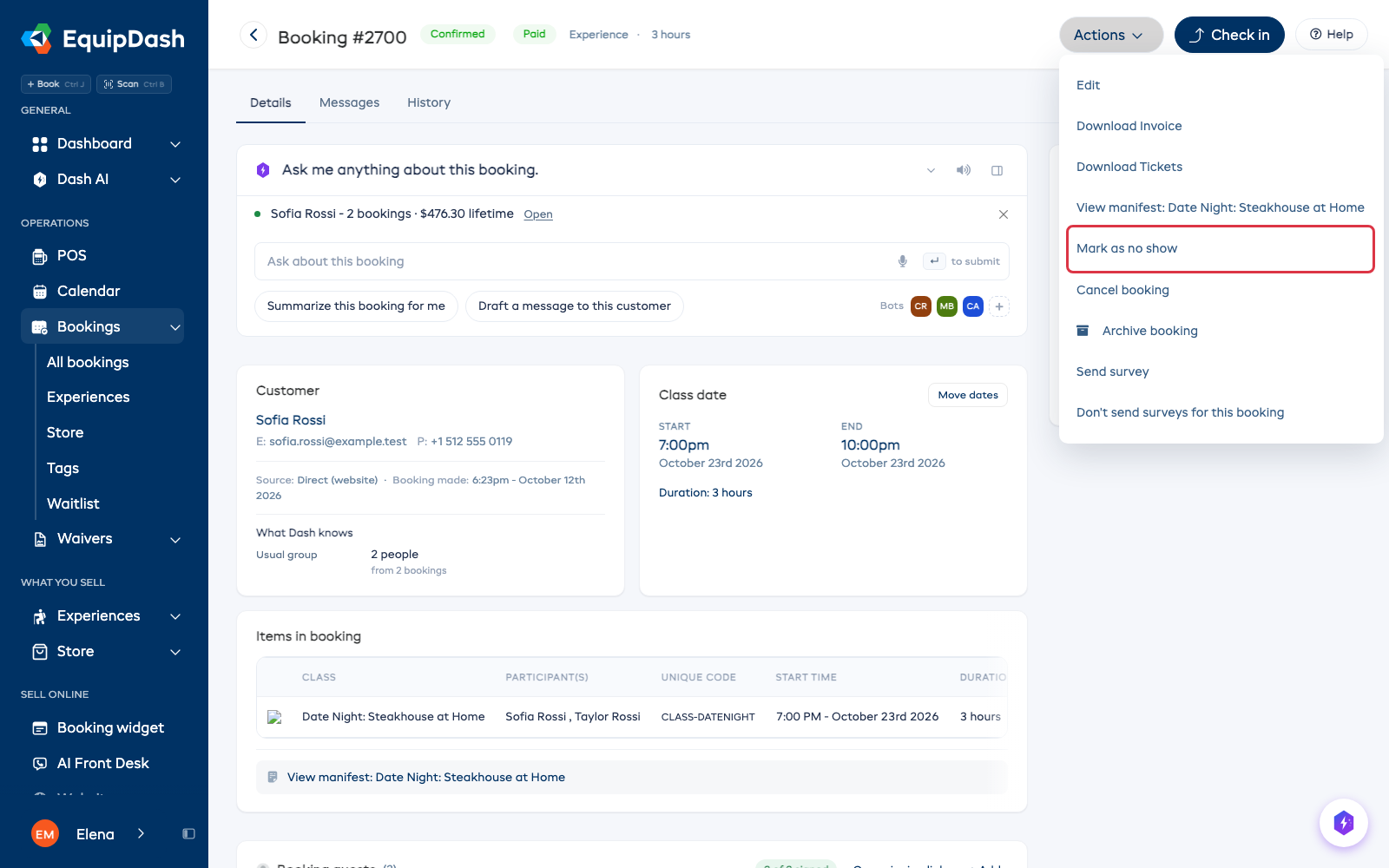Expand the Waivers sidebar section
The image size is (1389, 868).
pyautogui.click(x=175, y=540)
